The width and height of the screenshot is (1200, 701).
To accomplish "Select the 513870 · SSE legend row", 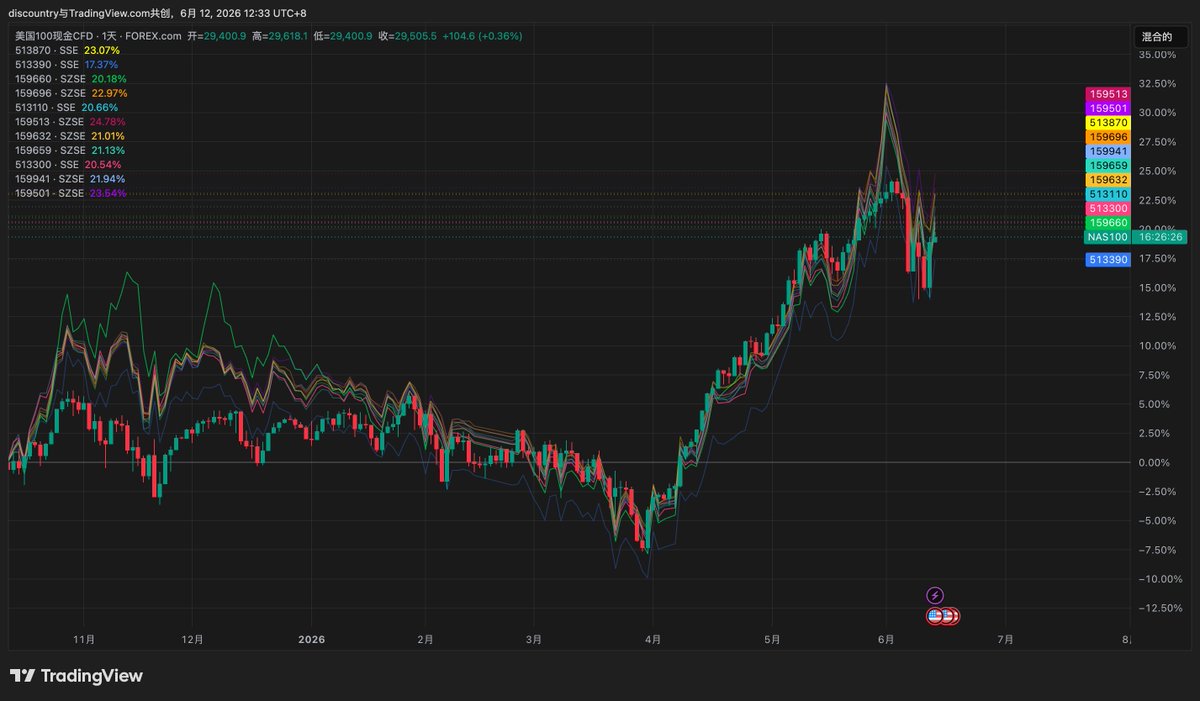I will [67, 50].
